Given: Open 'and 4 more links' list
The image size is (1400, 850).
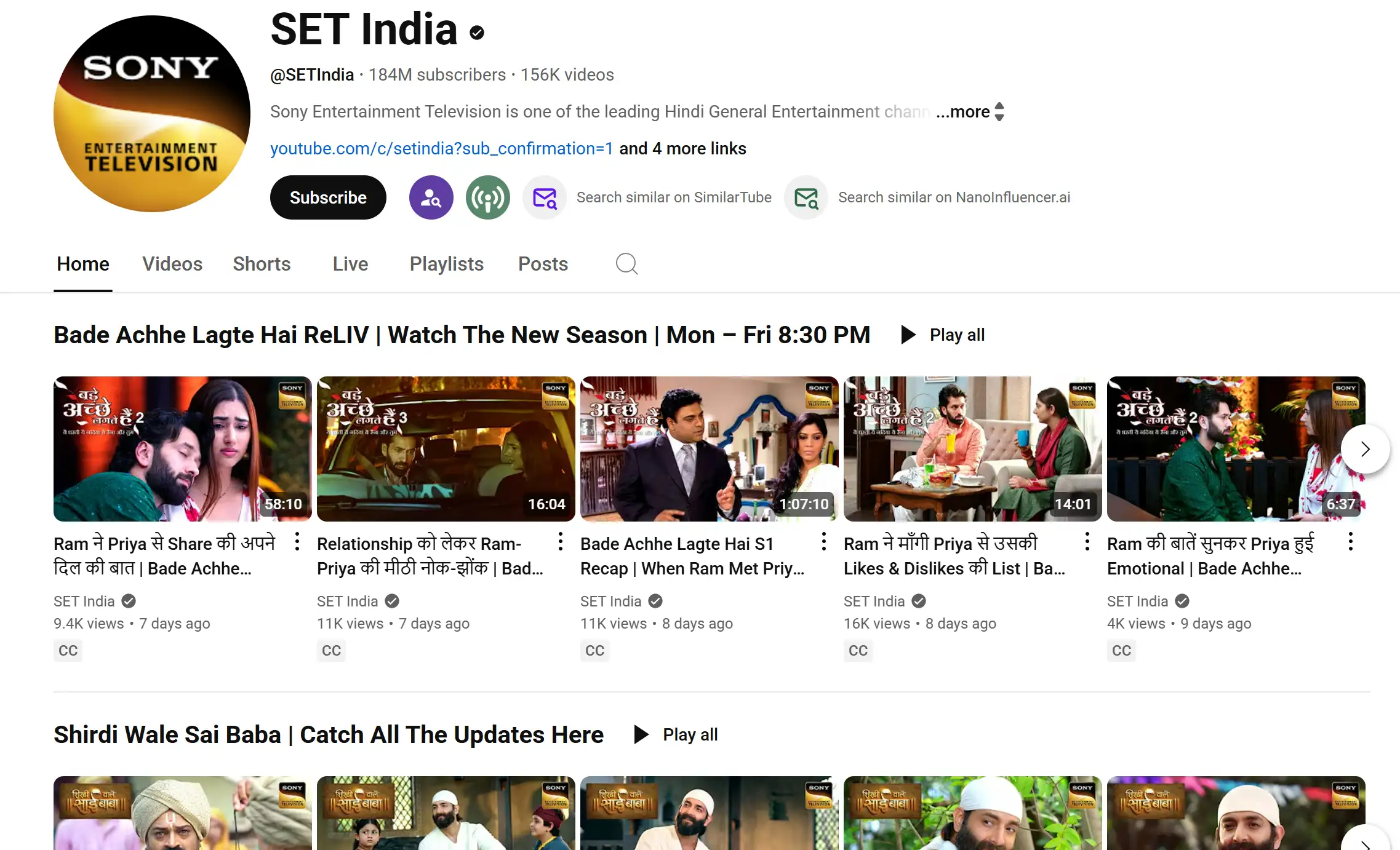Looking at the screenshot, I should [682, 149].
